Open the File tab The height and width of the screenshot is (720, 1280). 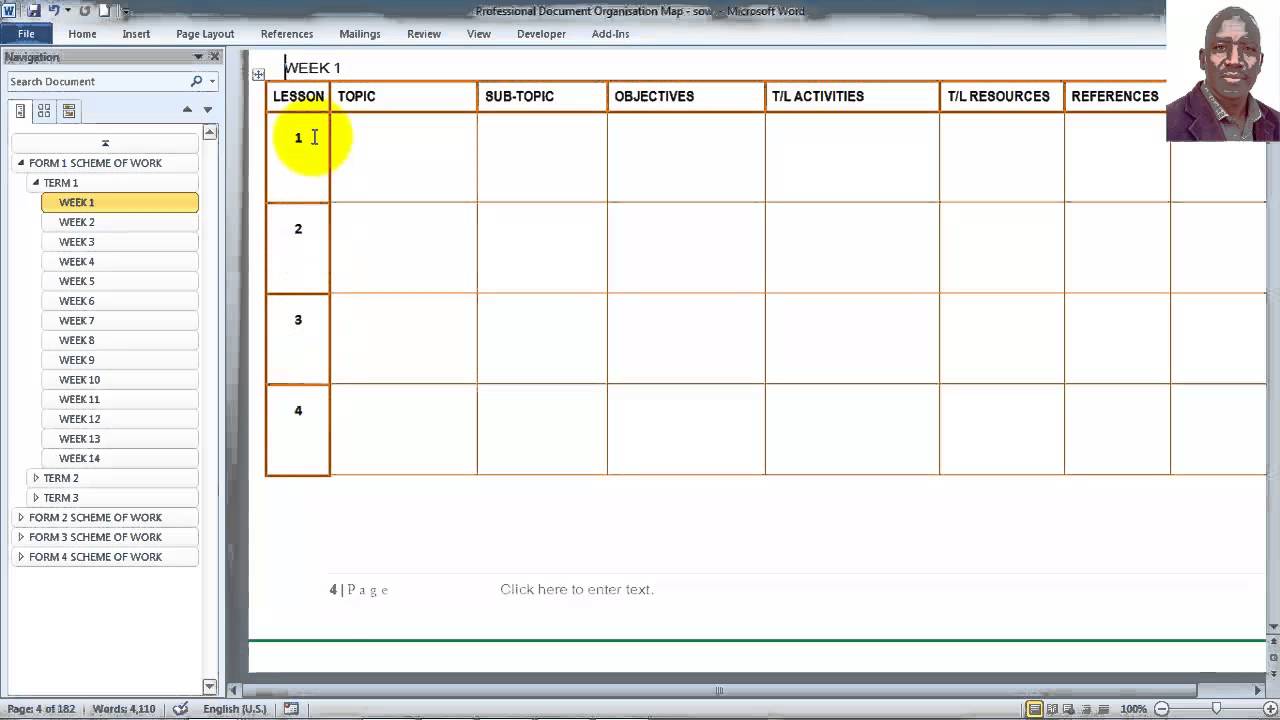pyautogui.click(x=26, y=34)
